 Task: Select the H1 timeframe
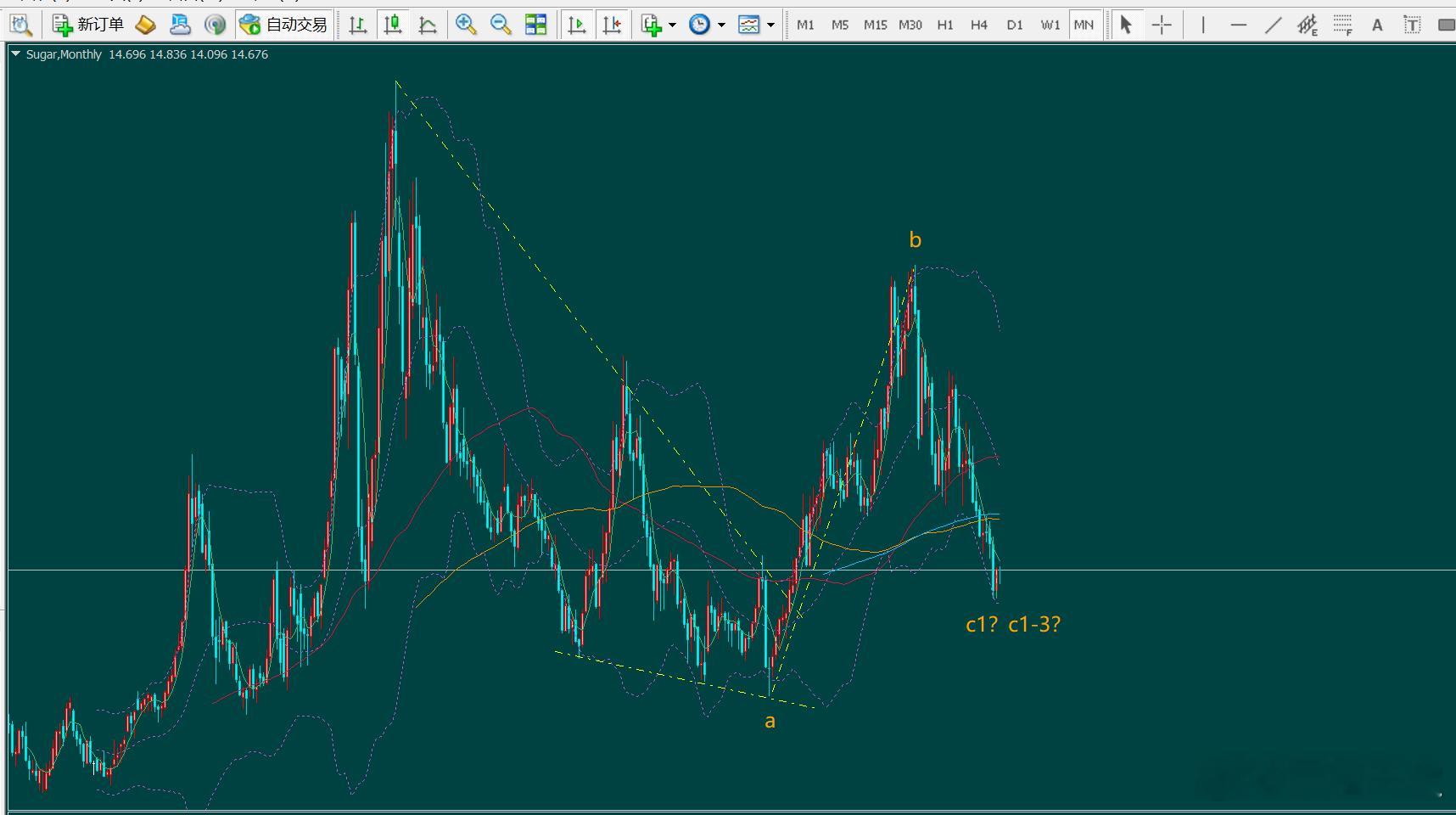point(945,25)
